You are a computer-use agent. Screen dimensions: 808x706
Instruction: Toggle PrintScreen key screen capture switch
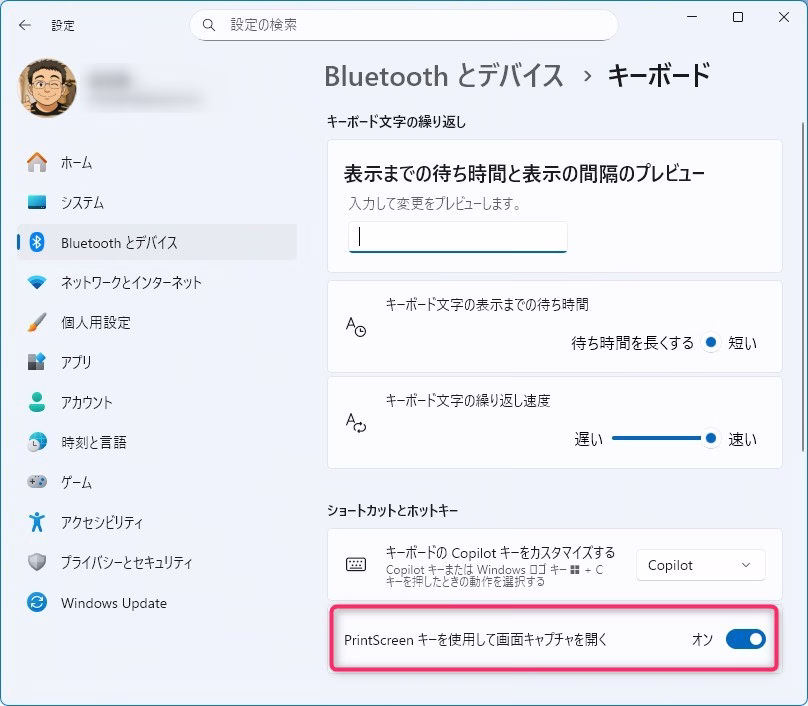(x=745, y=638)
